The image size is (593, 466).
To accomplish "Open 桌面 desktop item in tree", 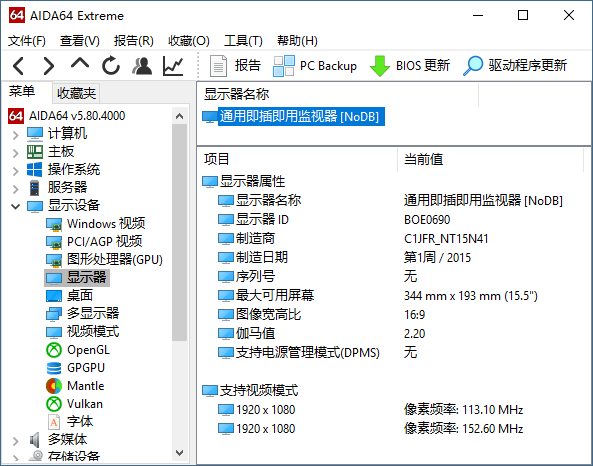I will tap(69, 295).
